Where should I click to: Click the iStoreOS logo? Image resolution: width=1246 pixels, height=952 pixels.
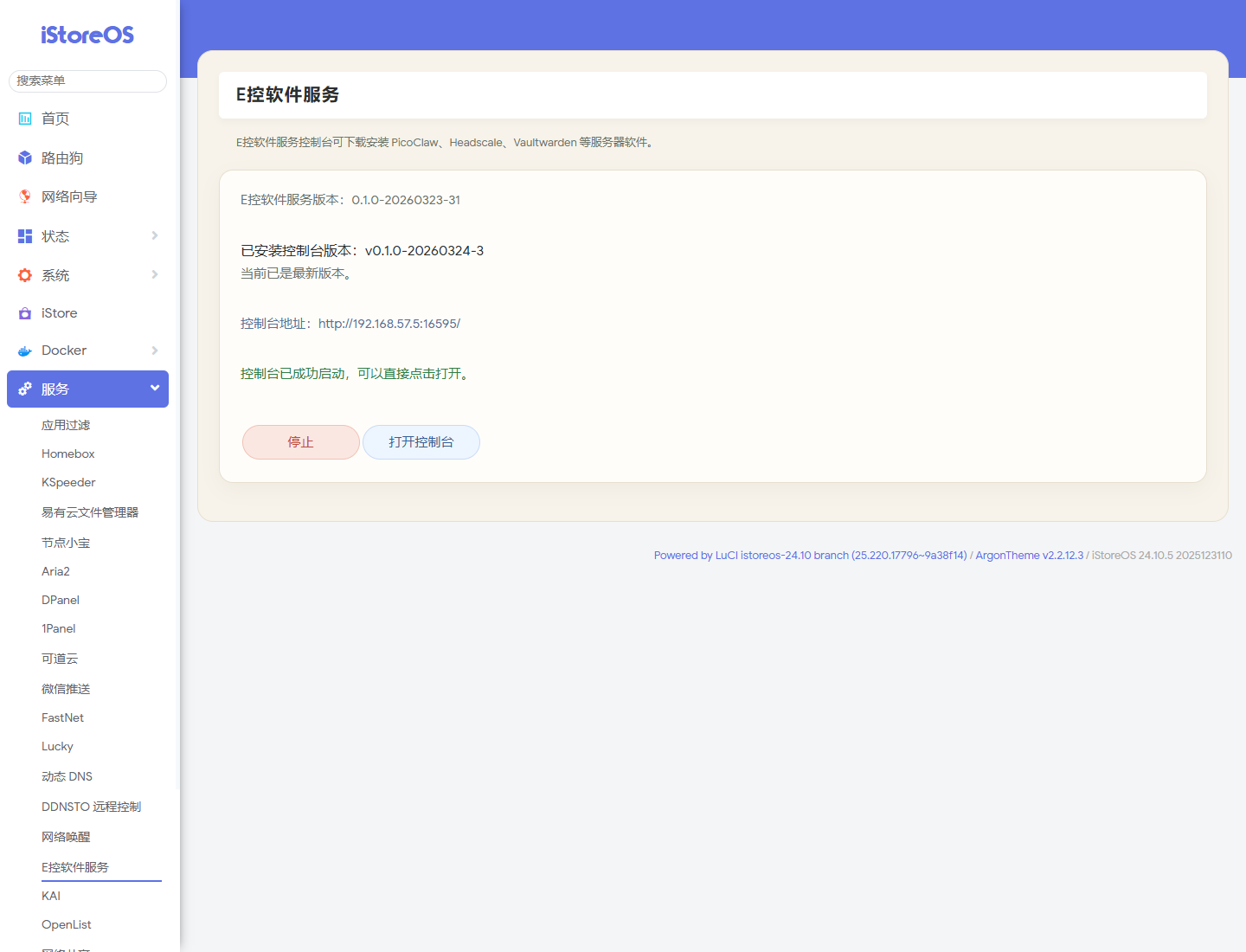87,35
